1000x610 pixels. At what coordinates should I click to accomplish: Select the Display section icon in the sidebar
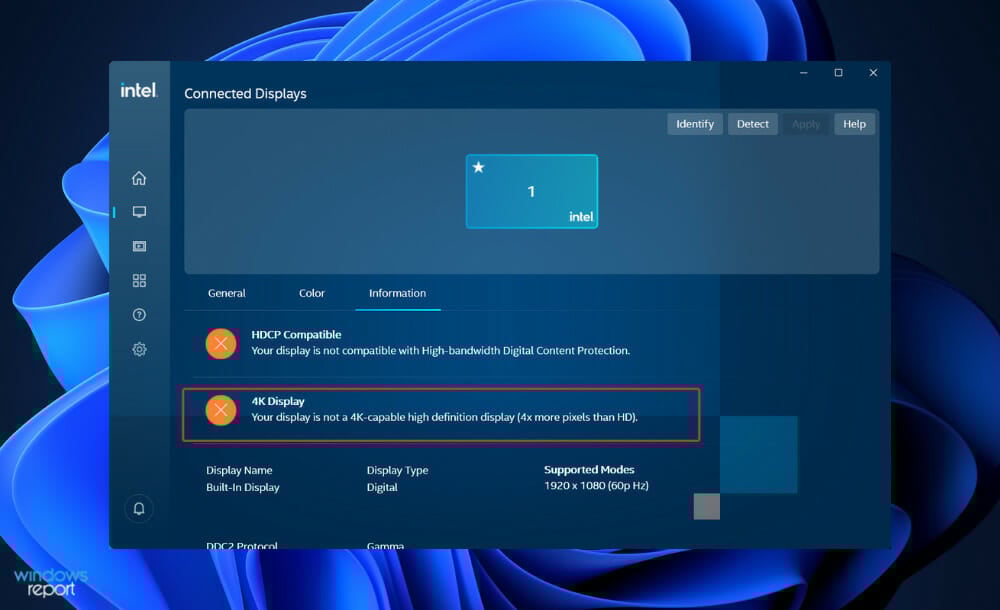coord(139,211)
